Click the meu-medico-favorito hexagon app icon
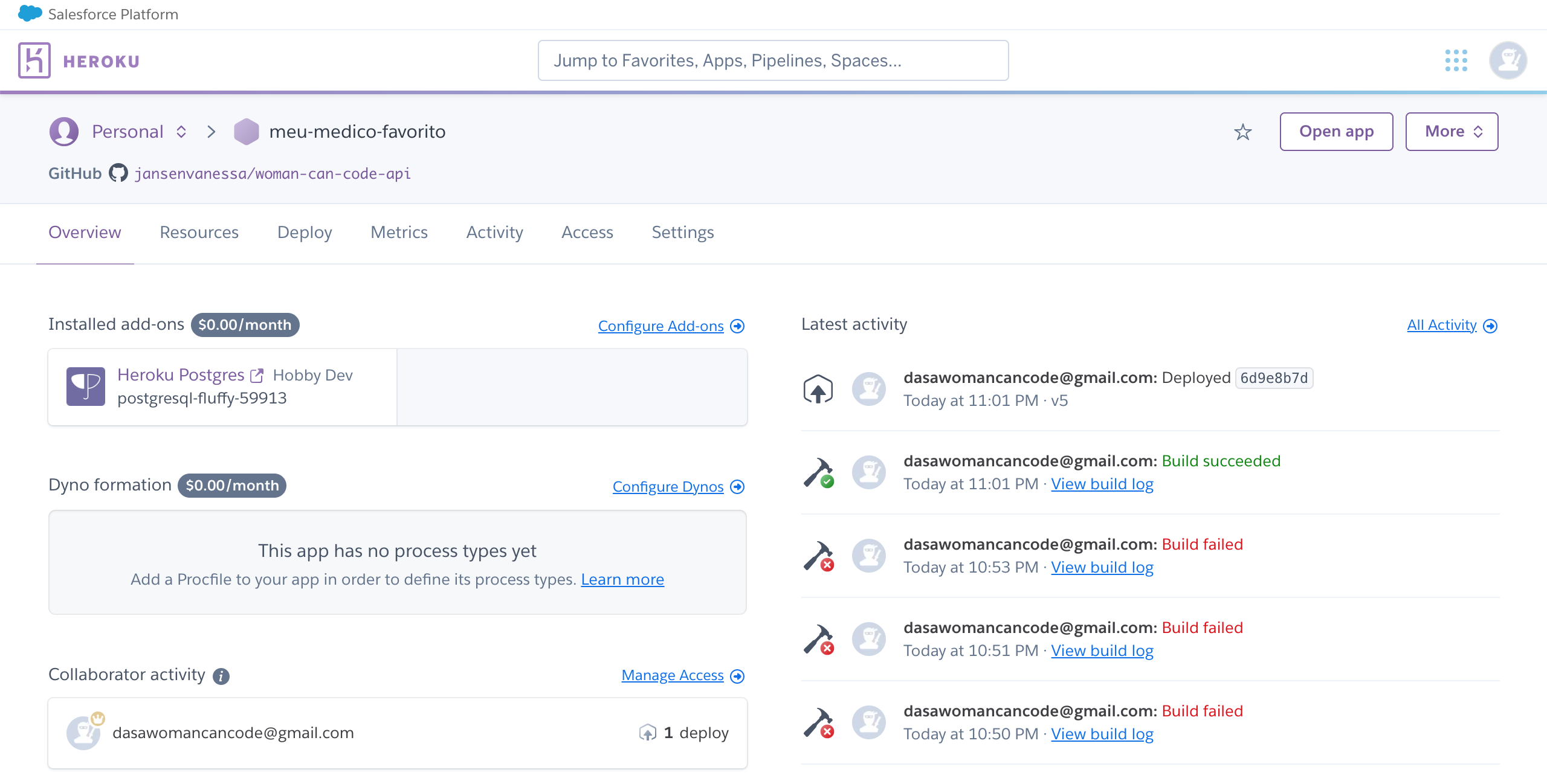The image size is (1547, 784). [246, 131]
